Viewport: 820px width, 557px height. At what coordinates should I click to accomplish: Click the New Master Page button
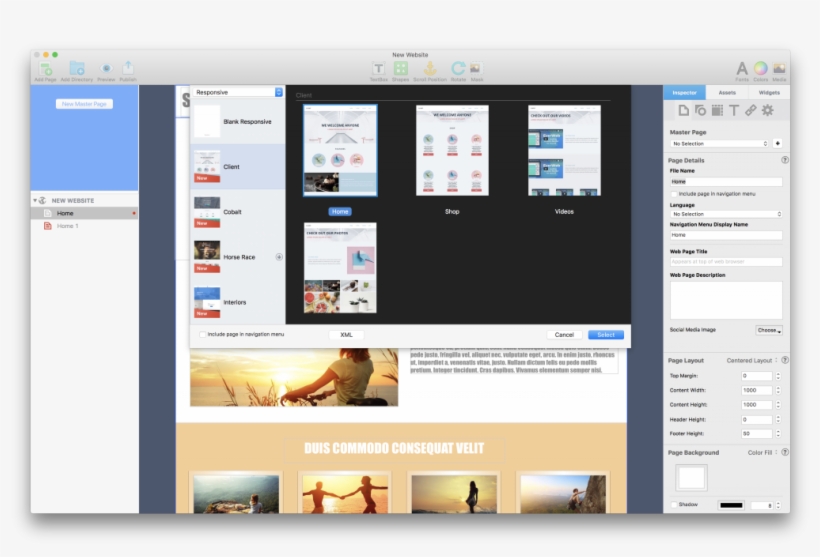[x=84, y=104]
